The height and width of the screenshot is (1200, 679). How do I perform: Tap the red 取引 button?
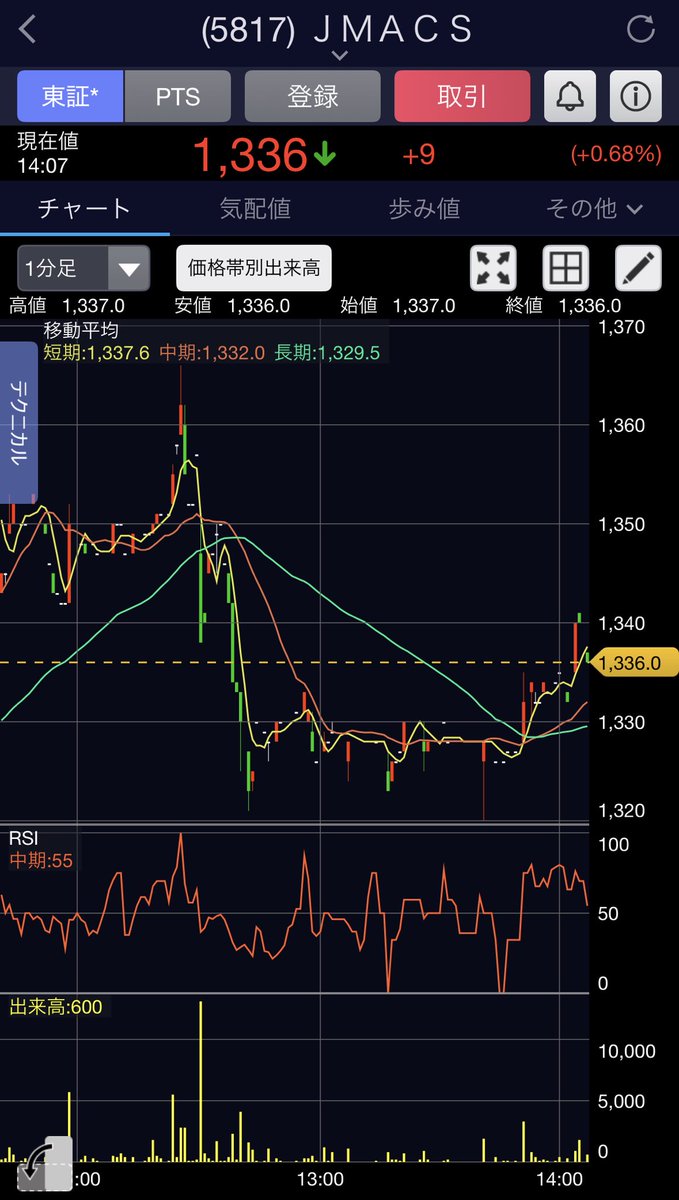click(x=462, y=96)
